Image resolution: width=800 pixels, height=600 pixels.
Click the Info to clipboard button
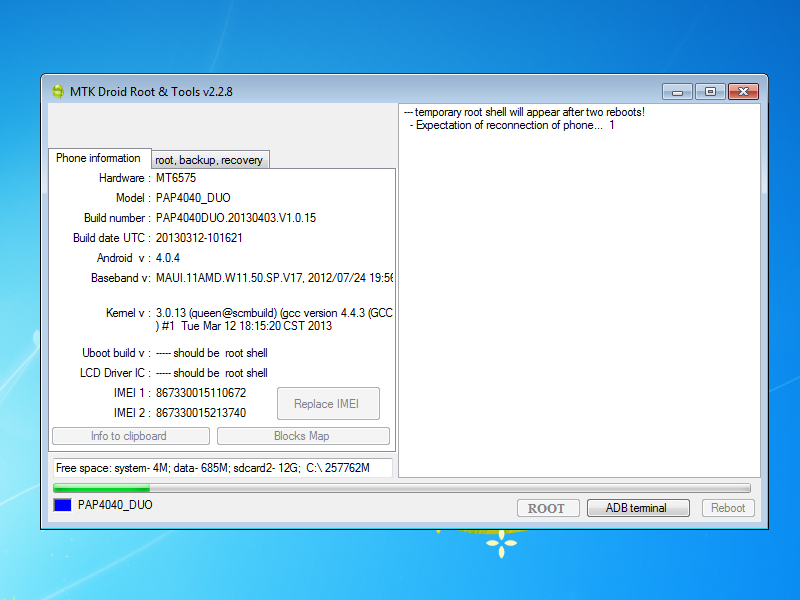pos(130,436)
